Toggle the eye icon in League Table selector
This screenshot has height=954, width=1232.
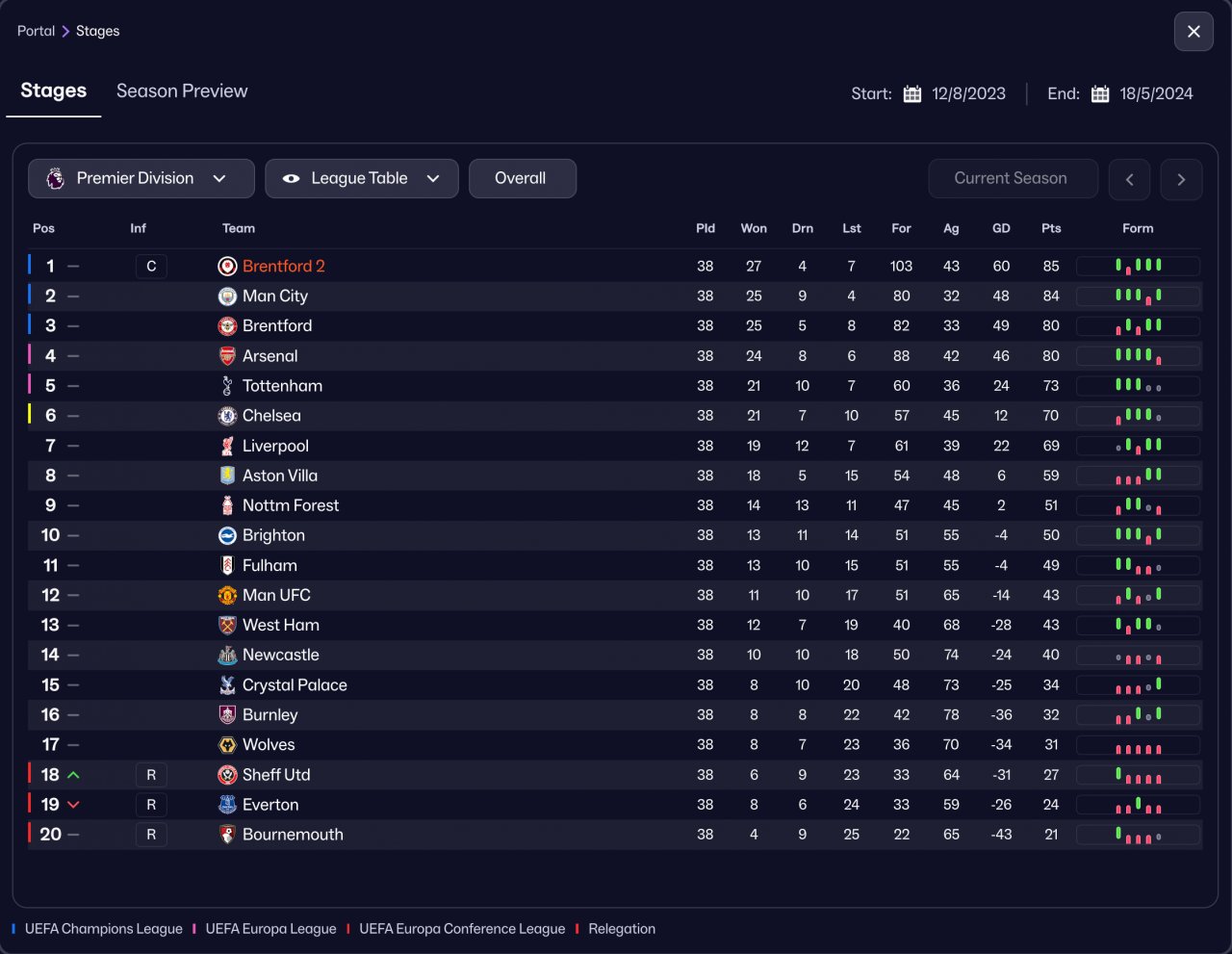tap(291, 179)
